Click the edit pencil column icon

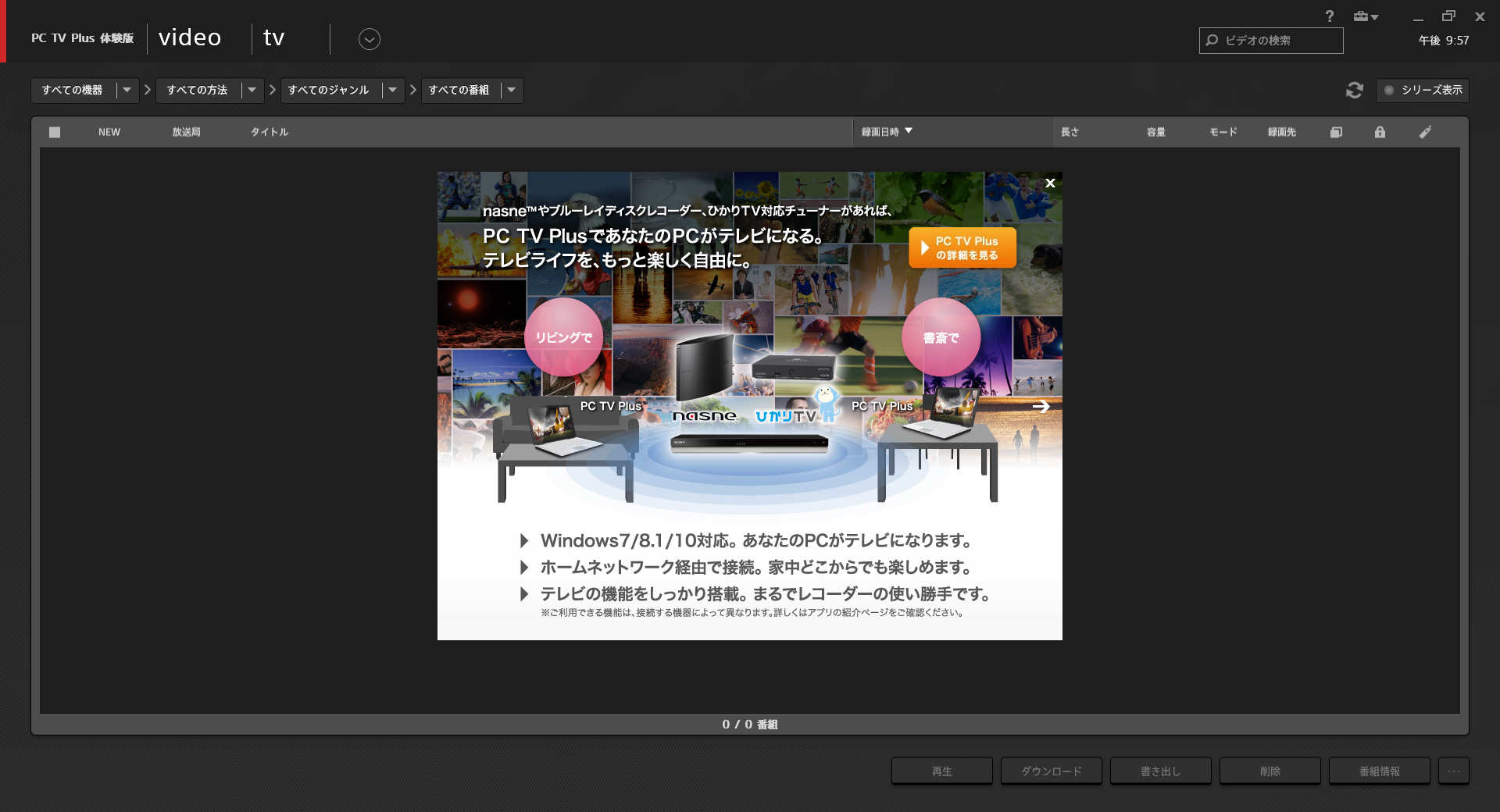(1426, 132)
